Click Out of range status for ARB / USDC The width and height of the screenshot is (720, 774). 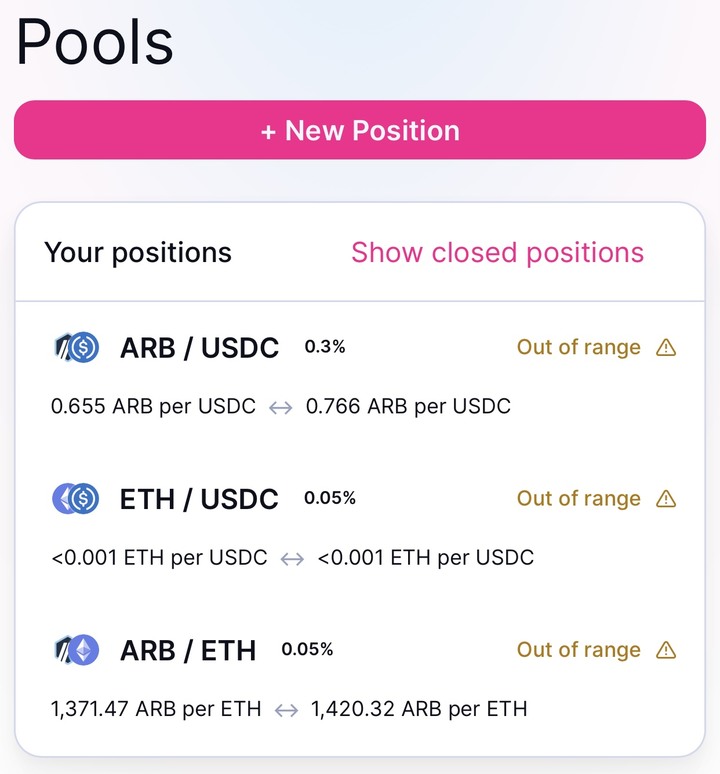pos(578,348)
